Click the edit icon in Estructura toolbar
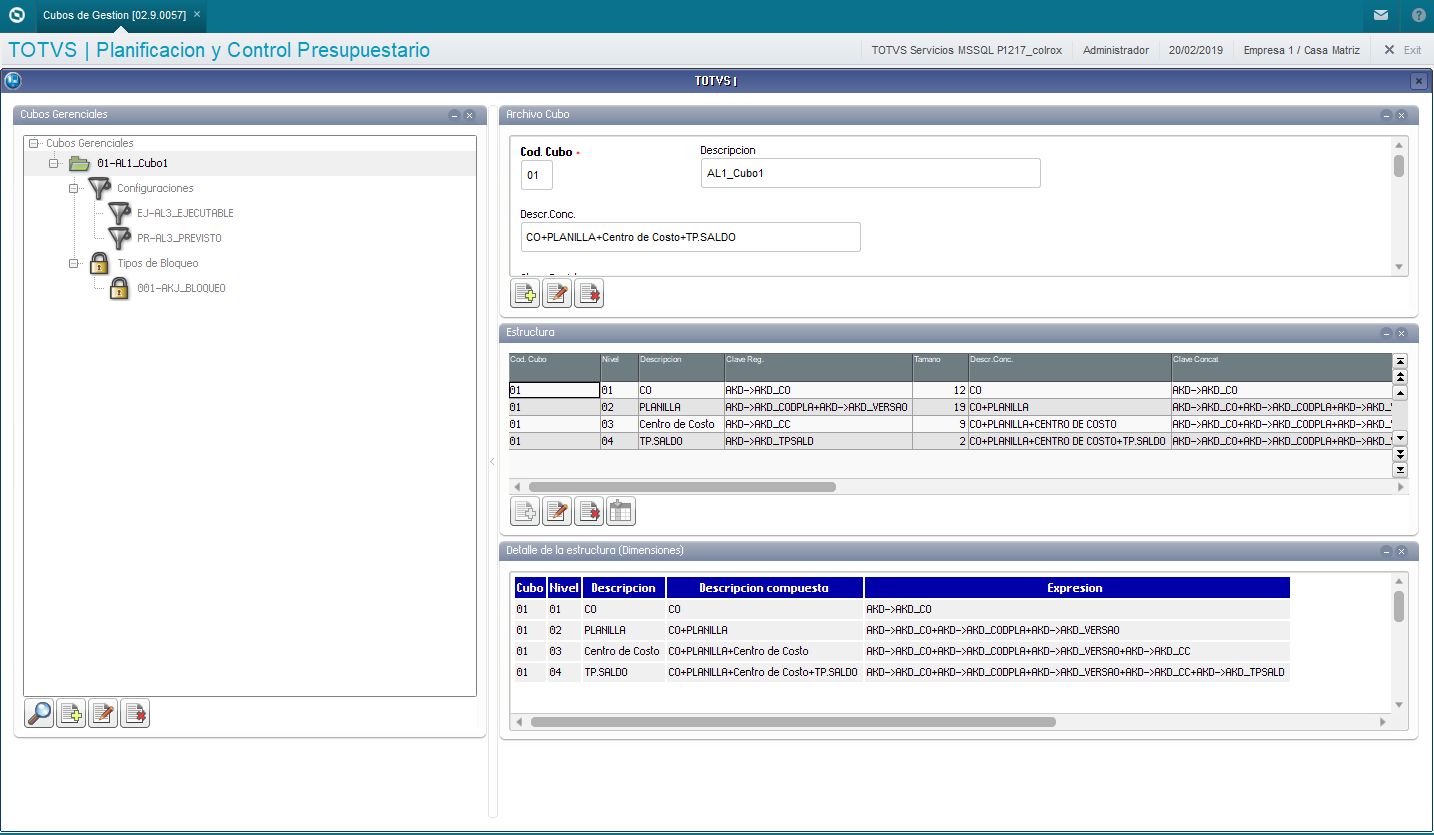1434x835 pixels. point(557,512)
